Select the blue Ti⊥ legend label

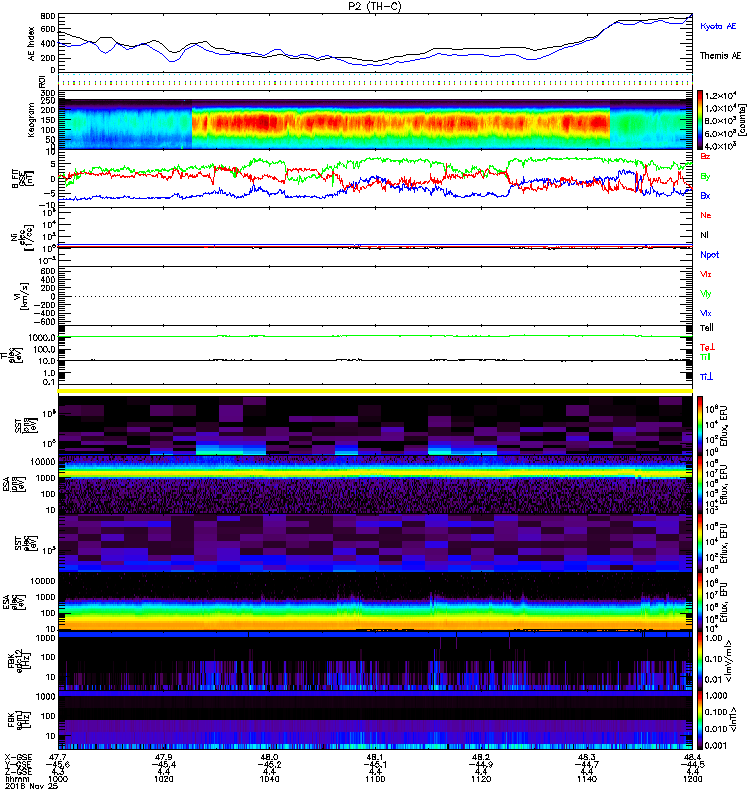(x=706, y=377)
